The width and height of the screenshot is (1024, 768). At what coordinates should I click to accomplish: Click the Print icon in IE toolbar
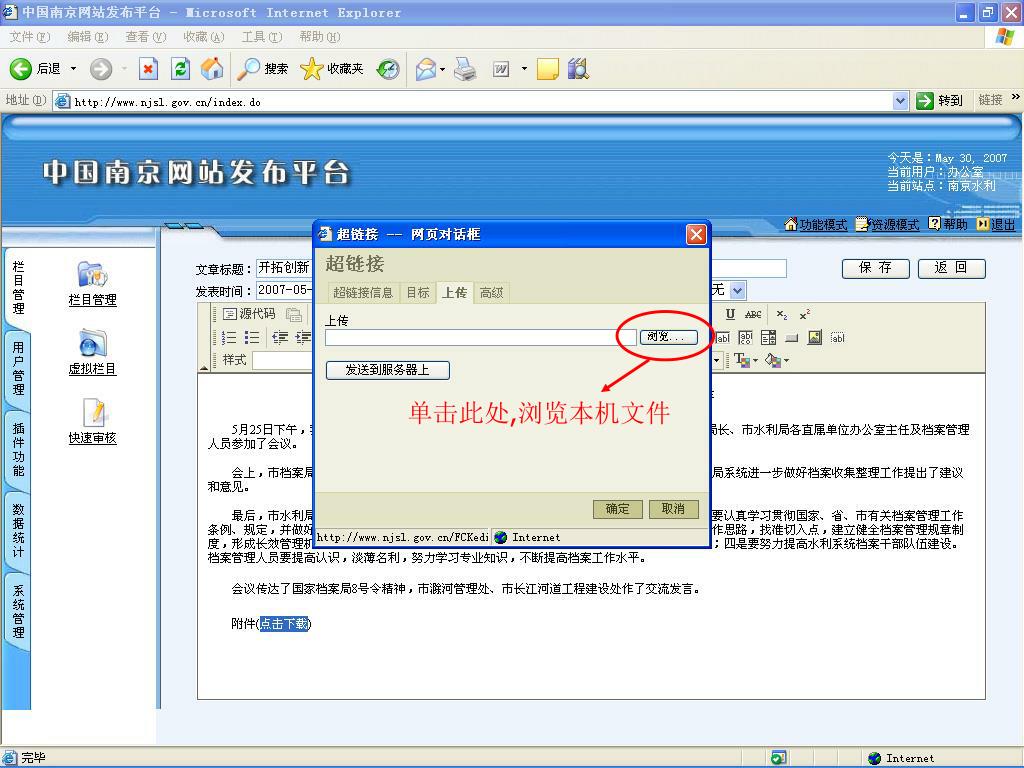click(x=465, y=69)
